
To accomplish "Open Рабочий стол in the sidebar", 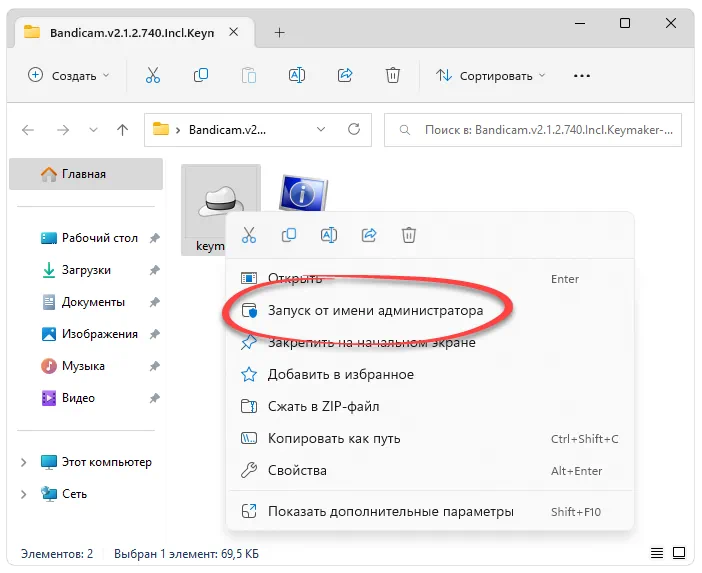I will [89, 238].
